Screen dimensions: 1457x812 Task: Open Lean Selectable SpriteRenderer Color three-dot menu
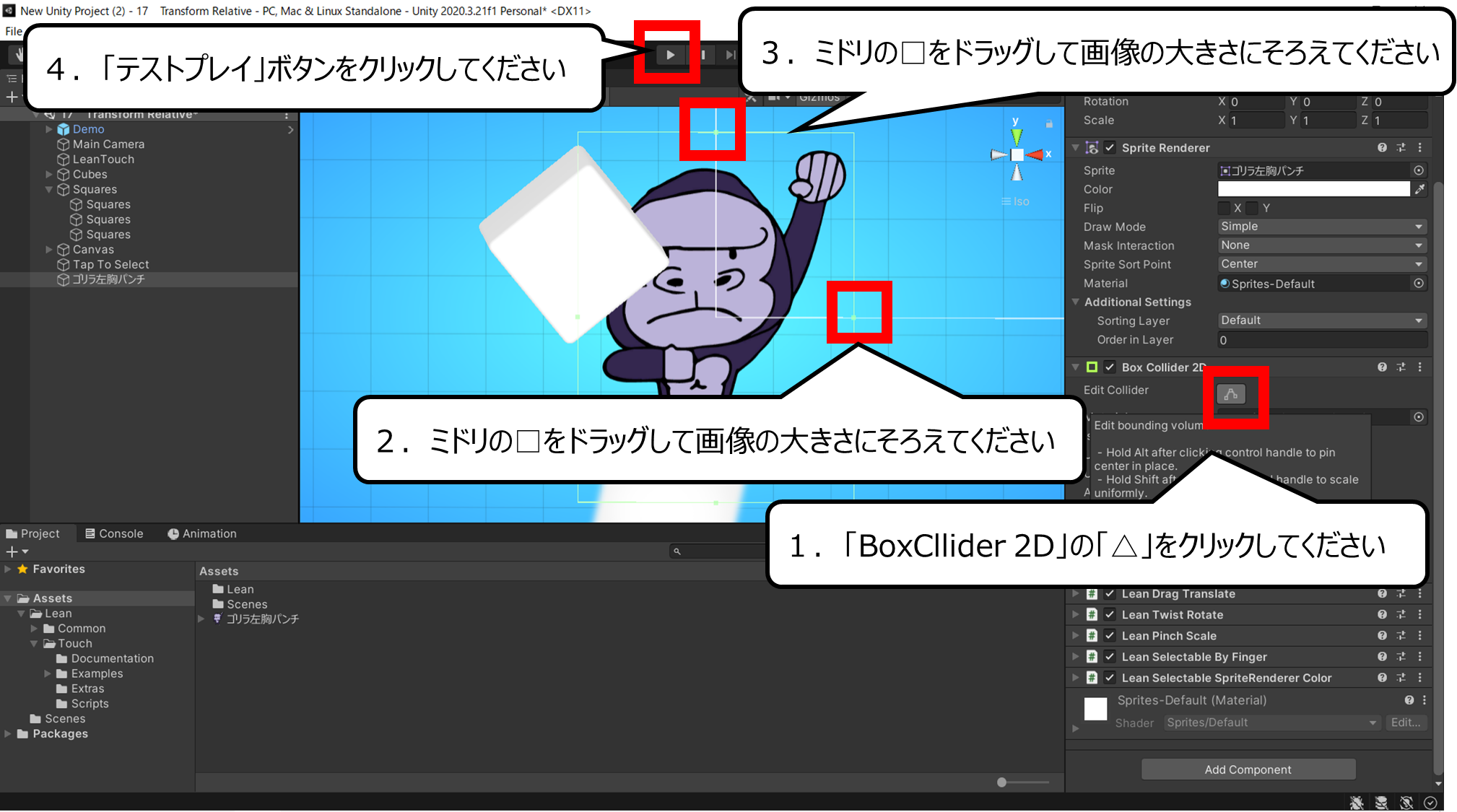(1419, 677)
